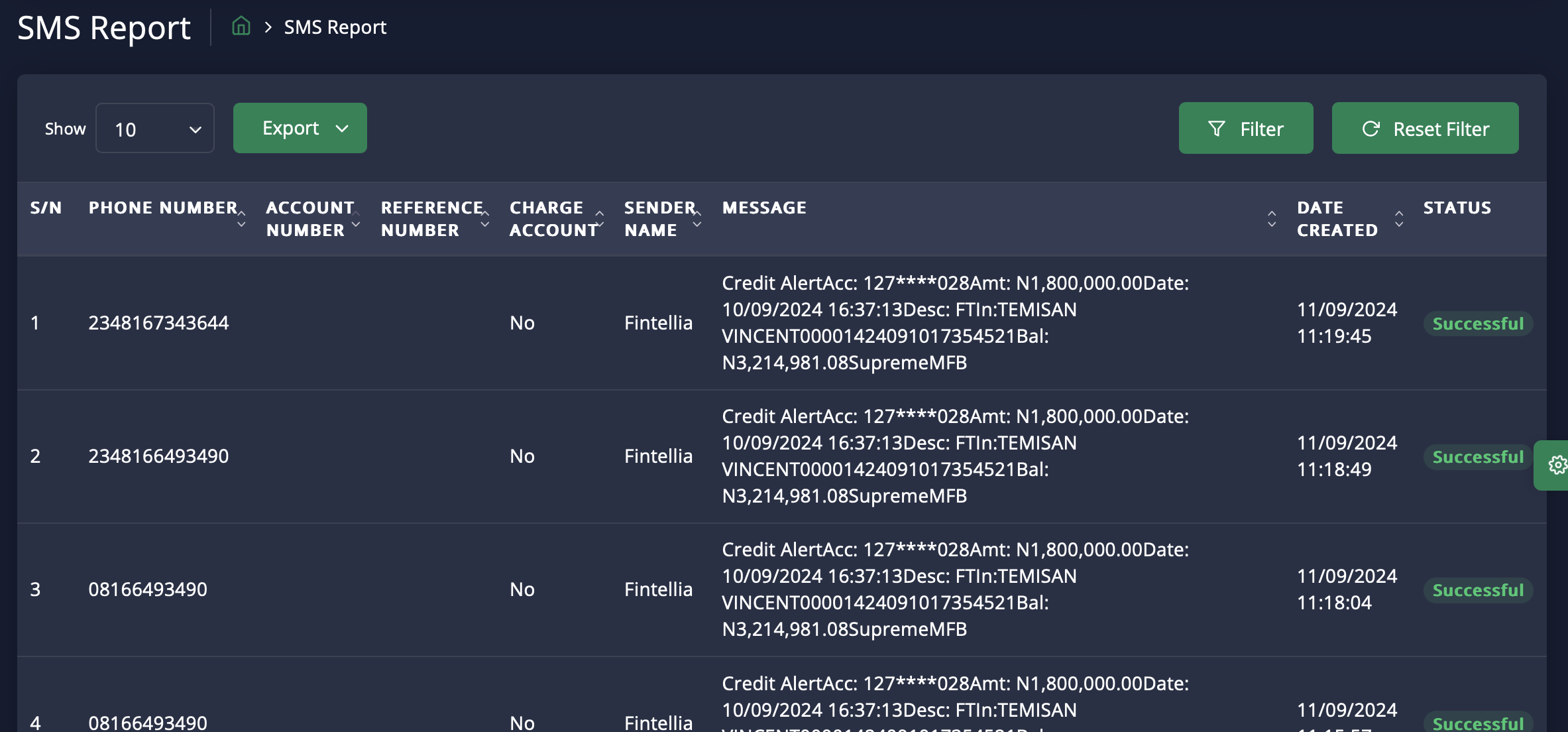Click the Successful status badge in row 1
Viewport: 1568px width, 732px height.
click(1477, 324)
